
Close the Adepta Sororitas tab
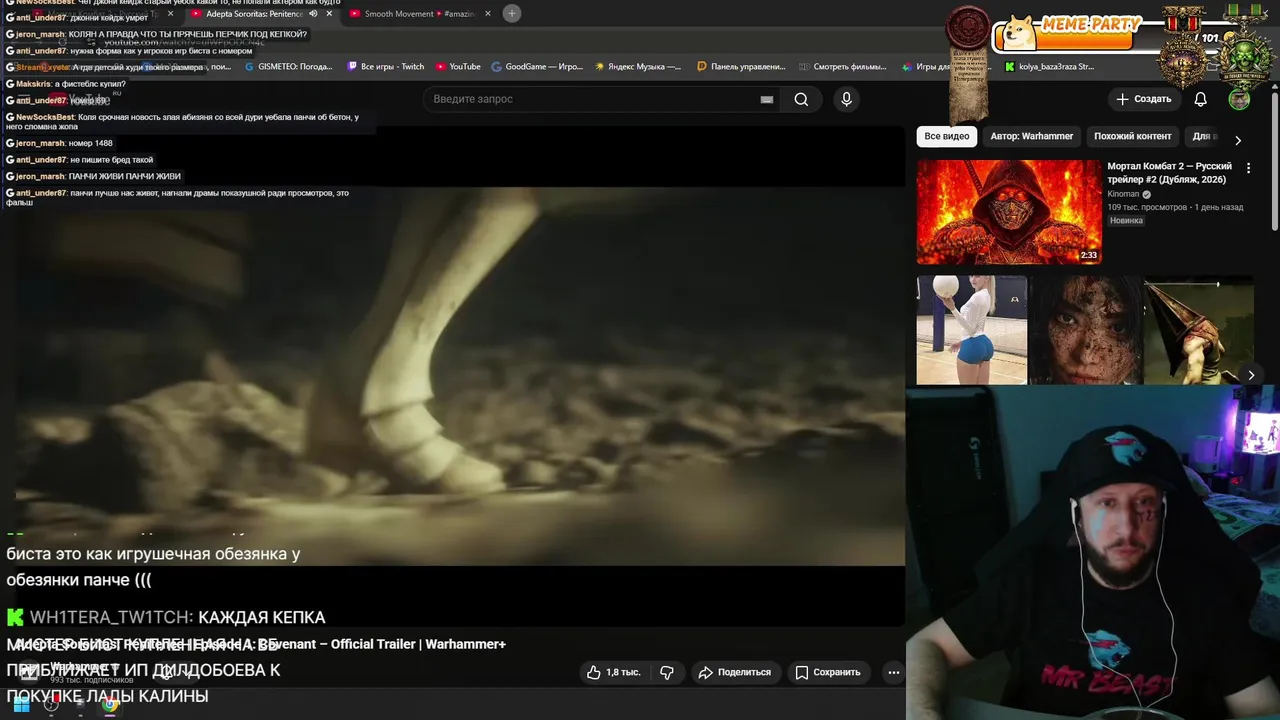pos(329,13)
